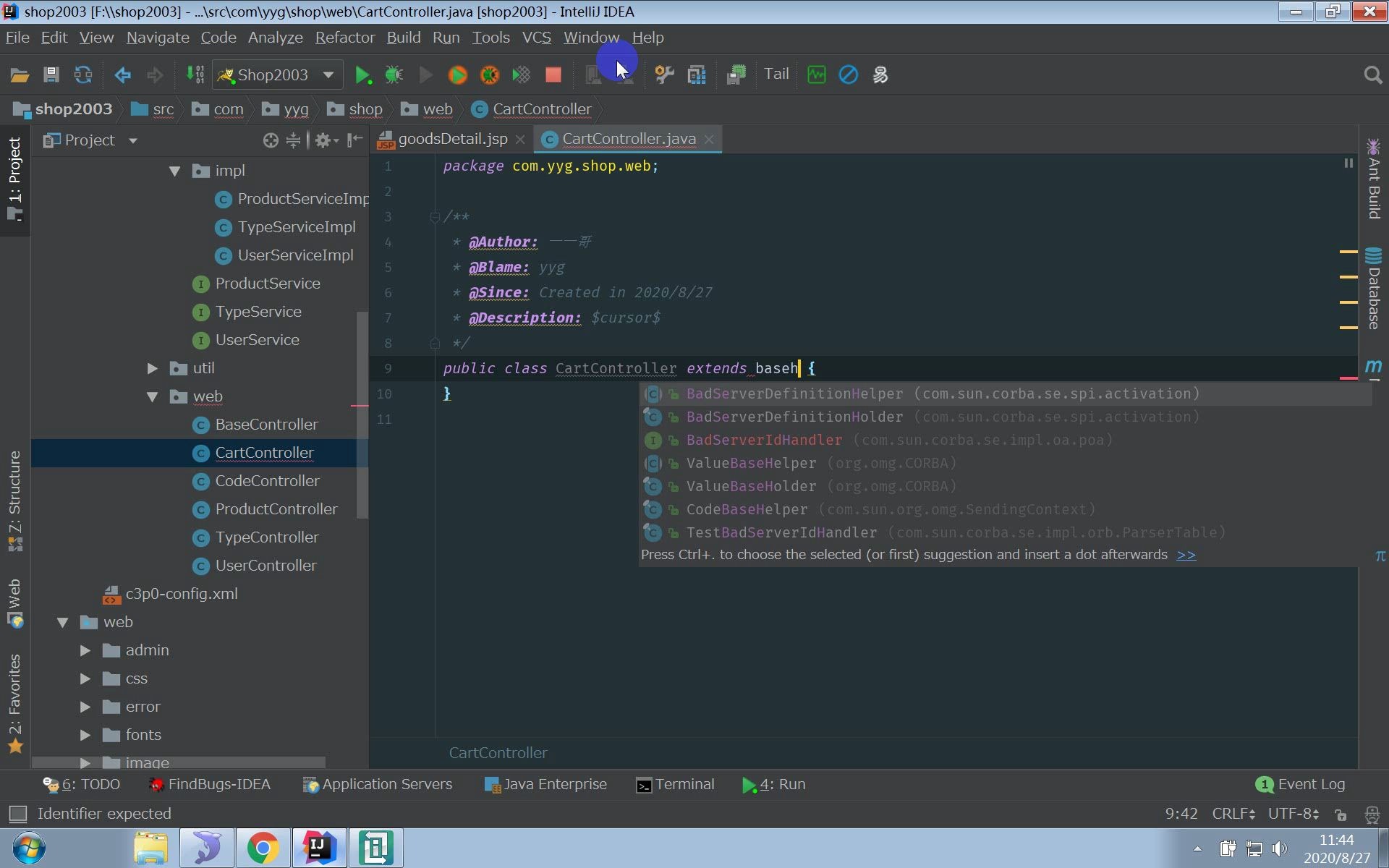Choose ValueBaseHelper completion suggestion
The width and height of the screenshot is (1389, 868).
point(1006,463)
